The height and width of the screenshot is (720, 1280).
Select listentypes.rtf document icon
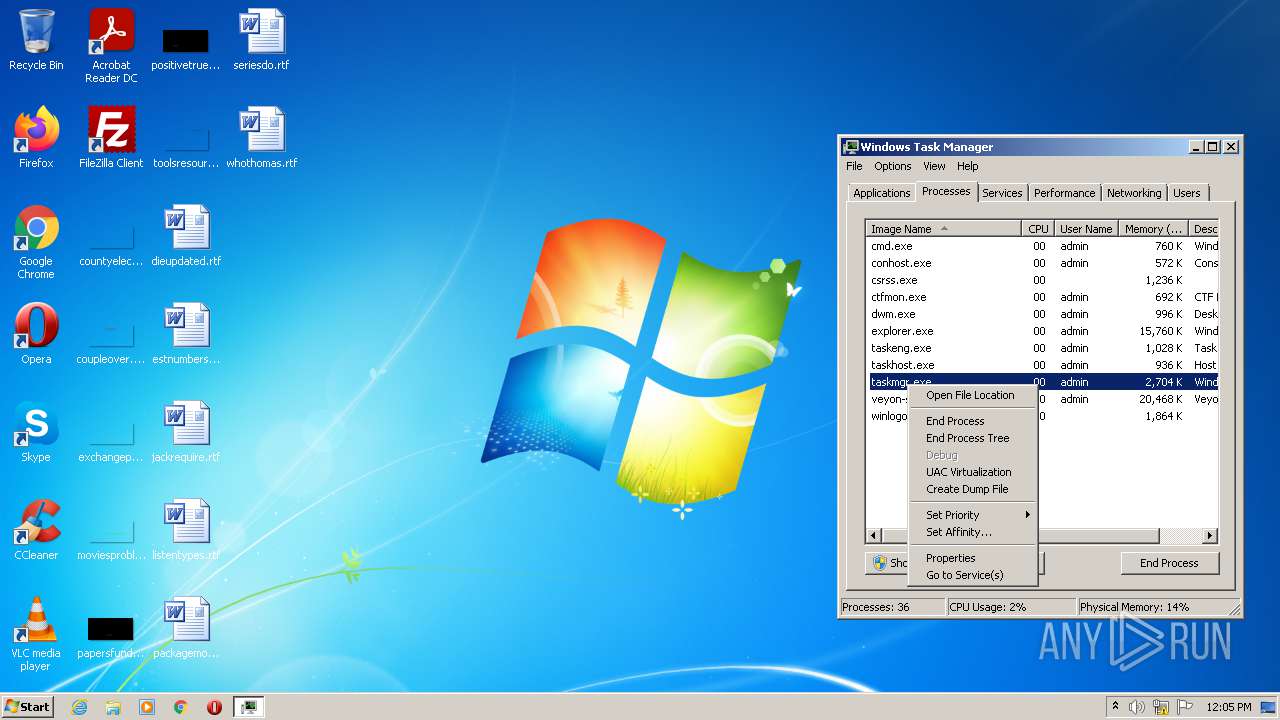tap(186, 530)
